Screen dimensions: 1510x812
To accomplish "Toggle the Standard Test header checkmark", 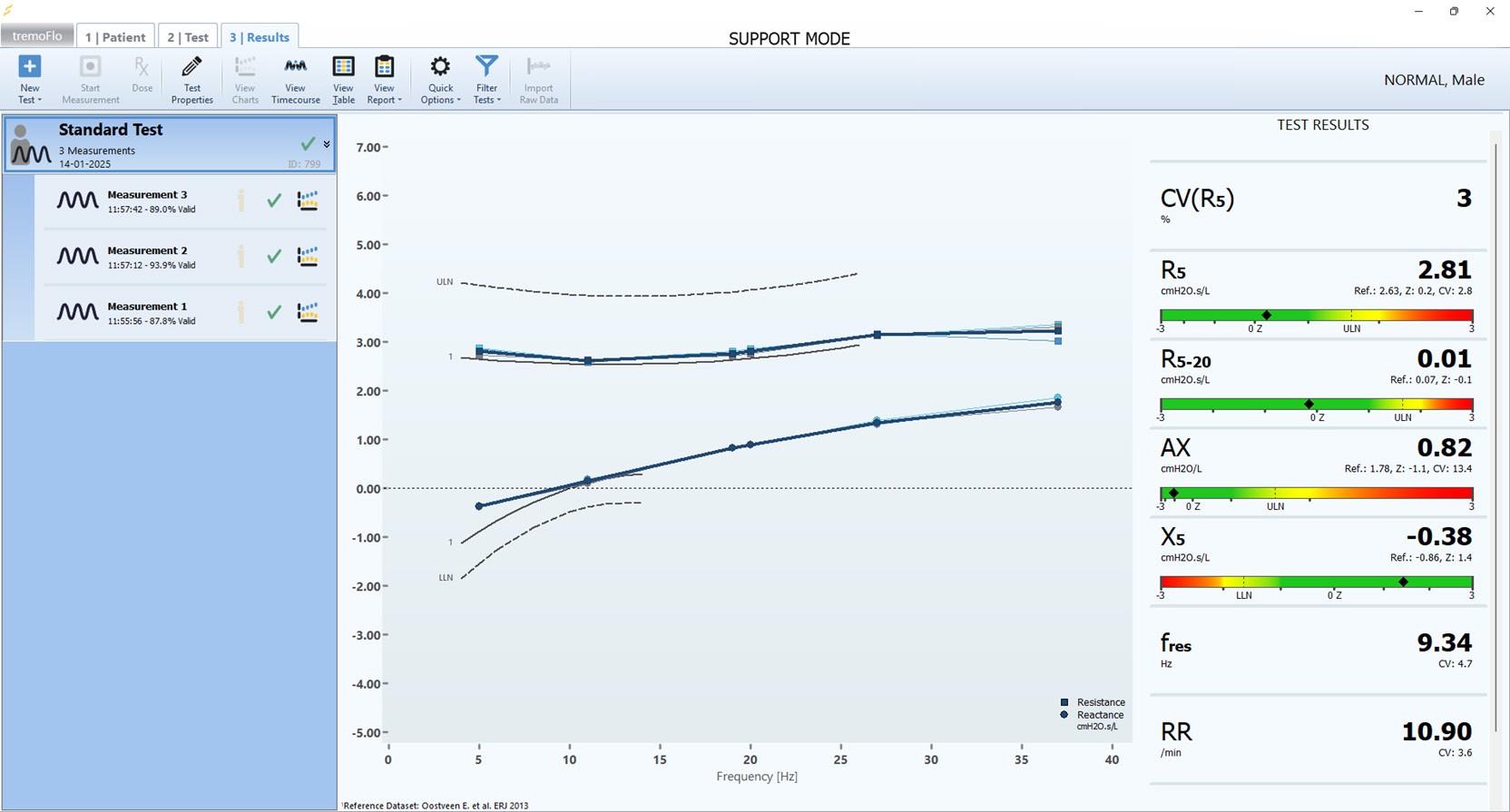I will pos(308,143).
